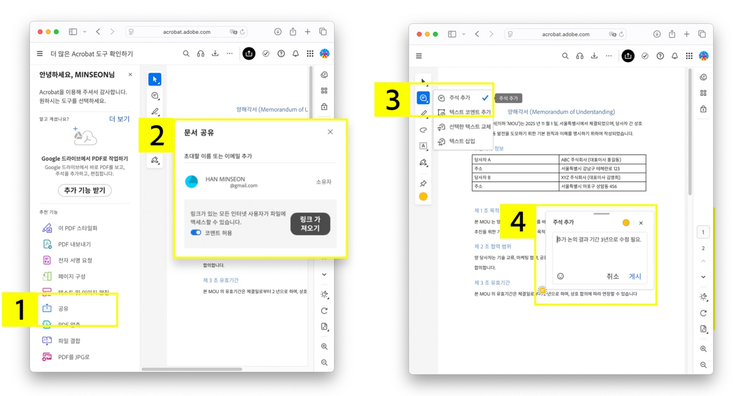Expand Safari sidebar dropdown arrow in right window

click(463, 34)
